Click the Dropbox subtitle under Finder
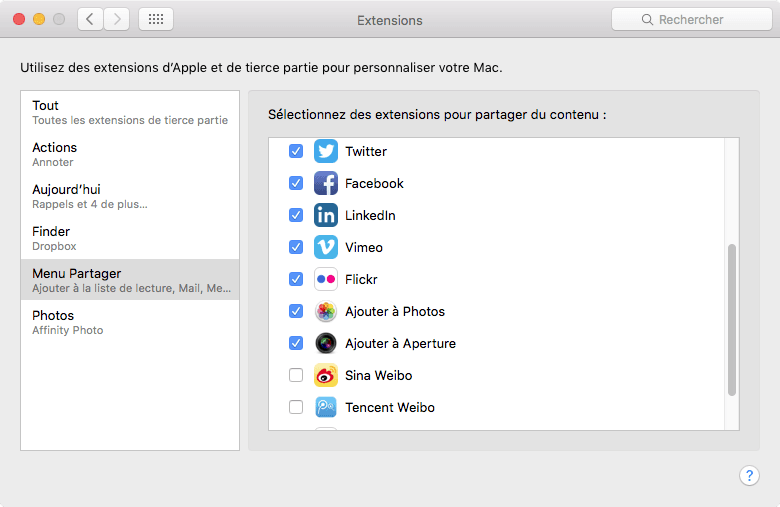 pos(54,246)
